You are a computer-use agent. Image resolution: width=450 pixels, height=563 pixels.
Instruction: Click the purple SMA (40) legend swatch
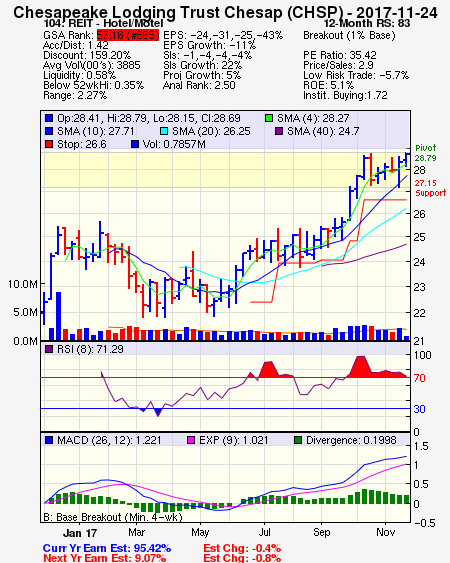point(279,131)
